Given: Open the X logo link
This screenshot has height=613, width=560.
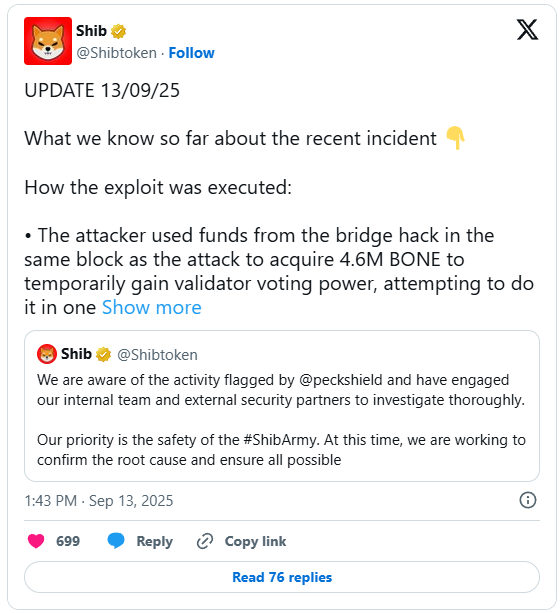Looking at the screenshot, I should point(527,30).
